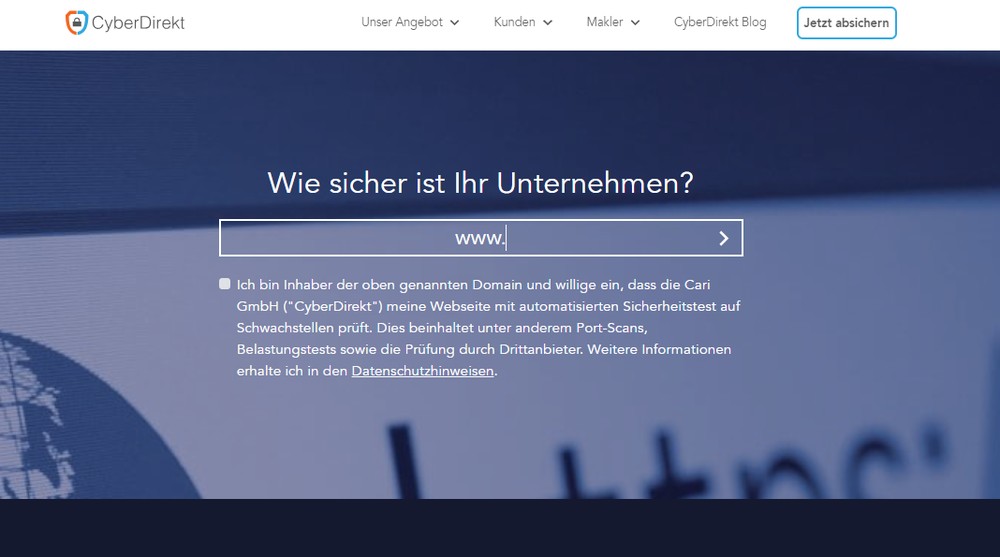
Task: Expand the chevron beside Unser Angebot
Action: click(455, 23)
